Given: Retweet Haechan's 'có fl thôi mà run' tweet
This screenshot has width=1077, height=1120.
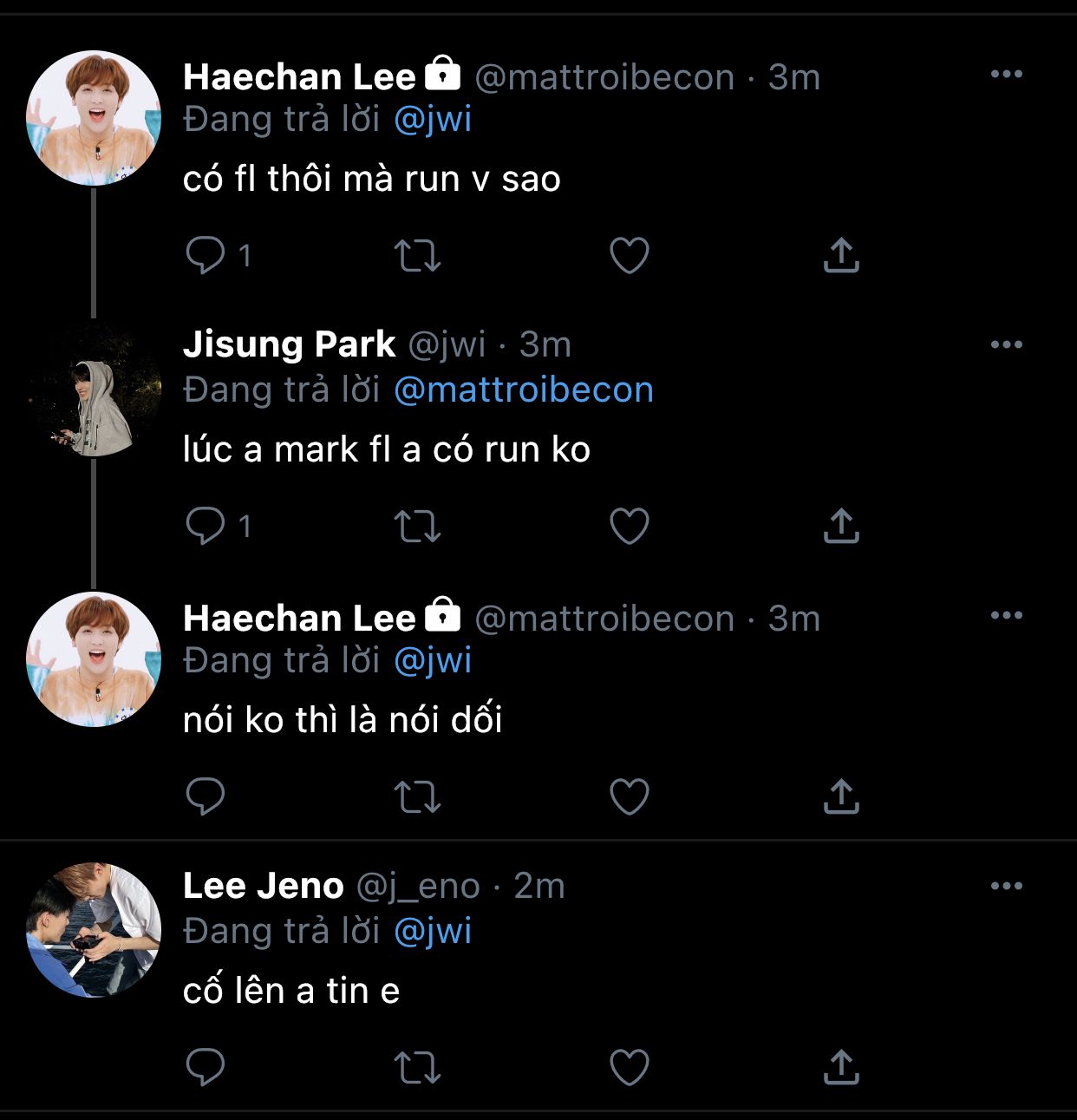Looking at the screenshot, I should coord(417,256).
